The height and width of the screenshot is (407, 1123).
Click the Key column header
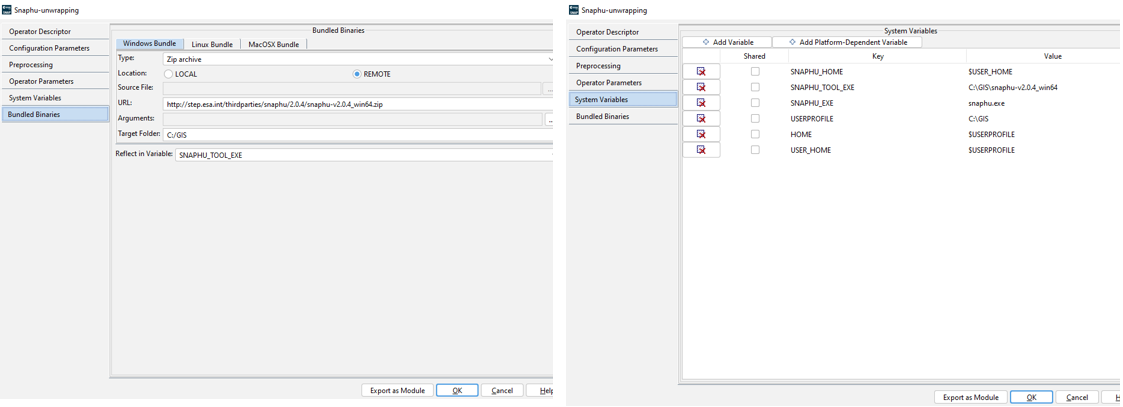point(877,56)
